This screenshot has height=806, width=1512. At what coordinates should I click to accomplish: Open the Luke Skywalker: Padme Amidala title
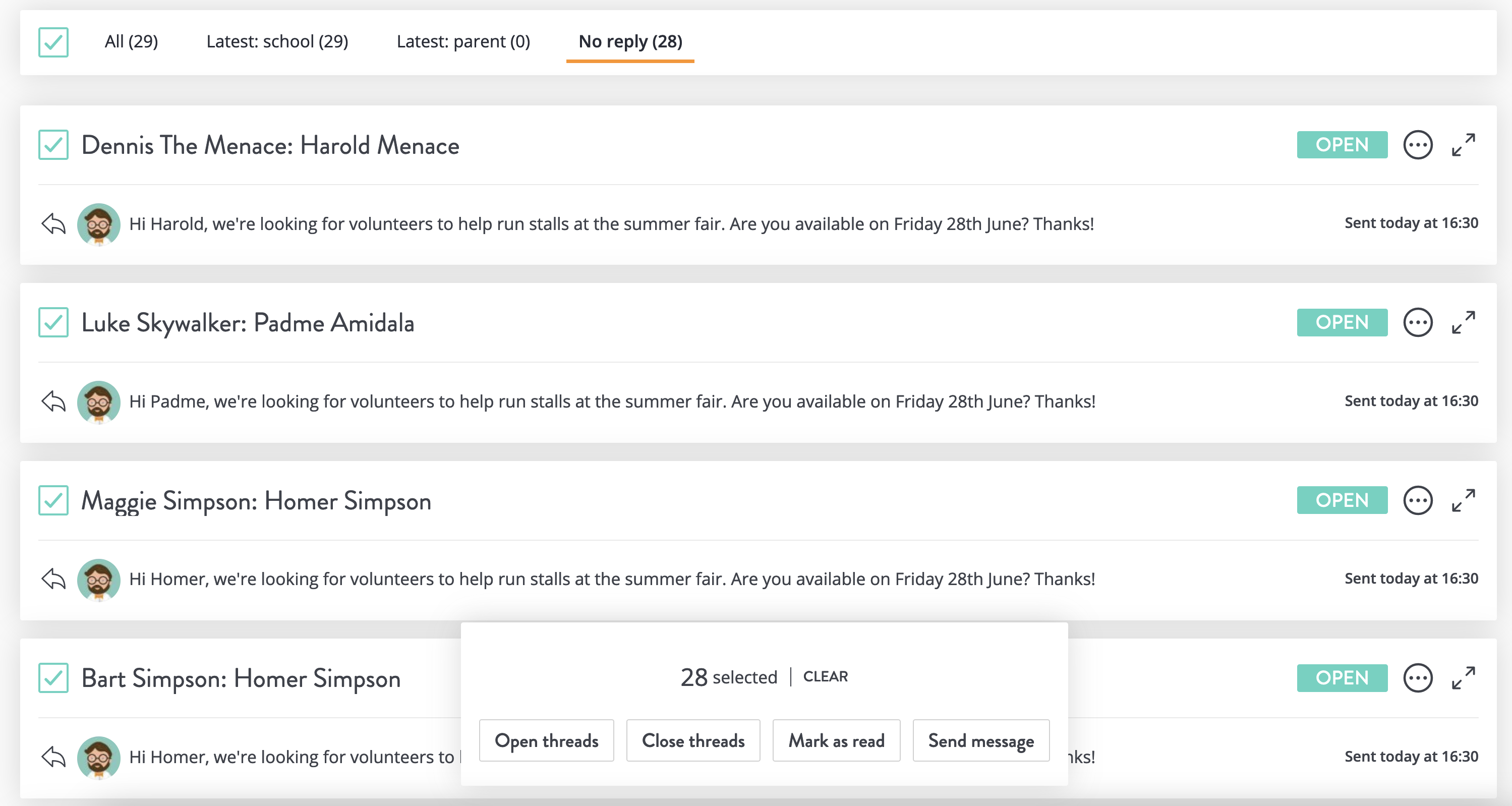[x=248, y=323]
